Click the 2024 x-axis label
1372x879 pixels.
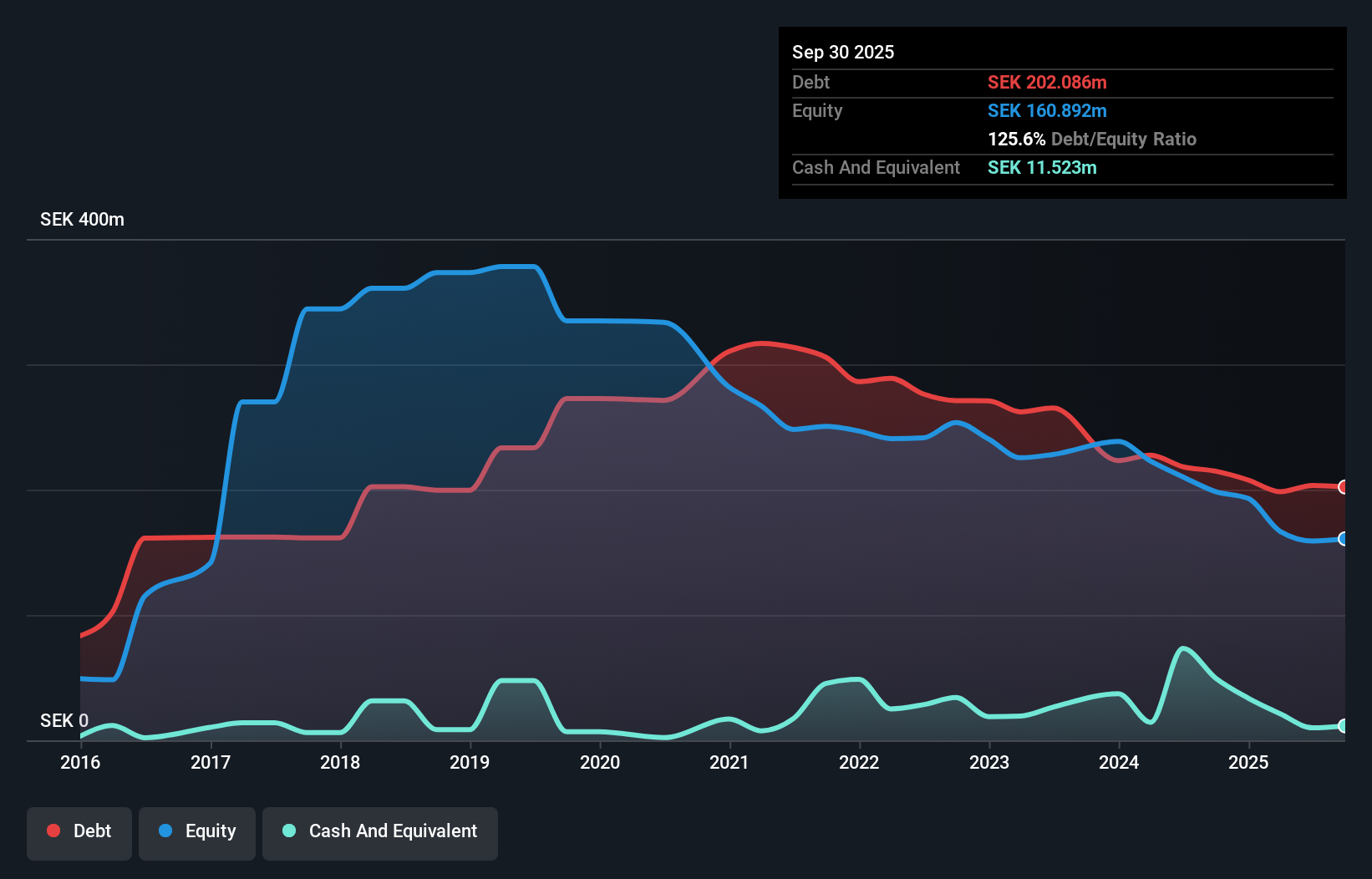pyautogui.click(x=1119, y=762)
